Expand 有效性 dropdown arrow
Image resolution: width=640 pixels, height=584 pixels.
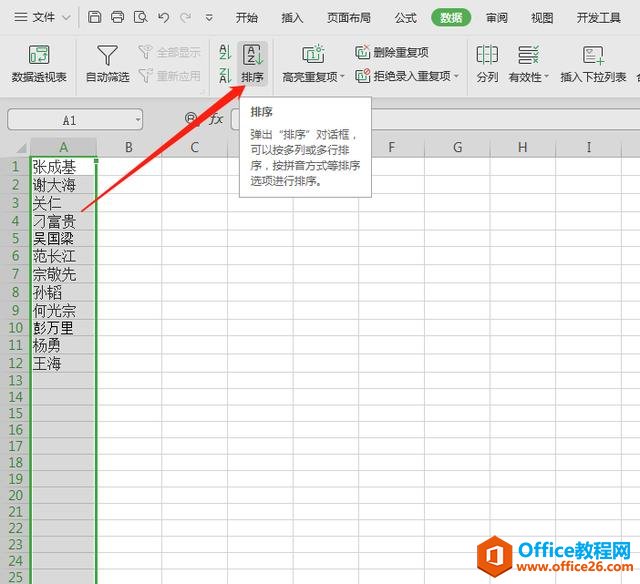pyautogui.click(x=547, y=77)
